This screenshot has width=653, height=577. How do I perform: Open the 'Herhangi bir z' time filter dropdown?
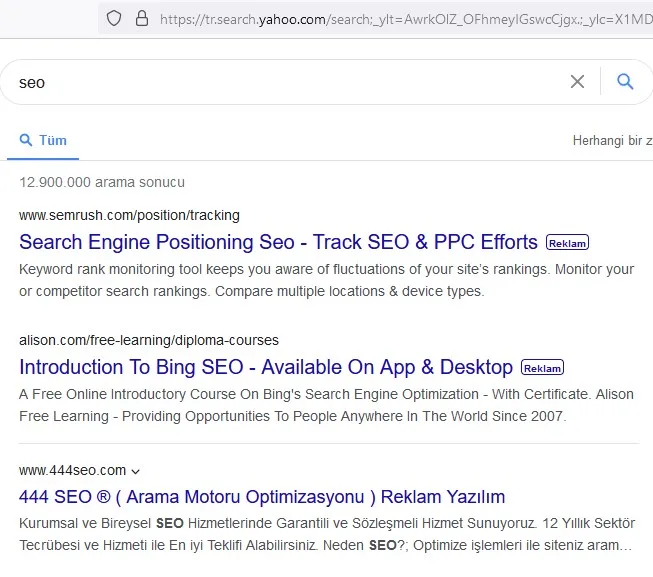pos(611,141)
